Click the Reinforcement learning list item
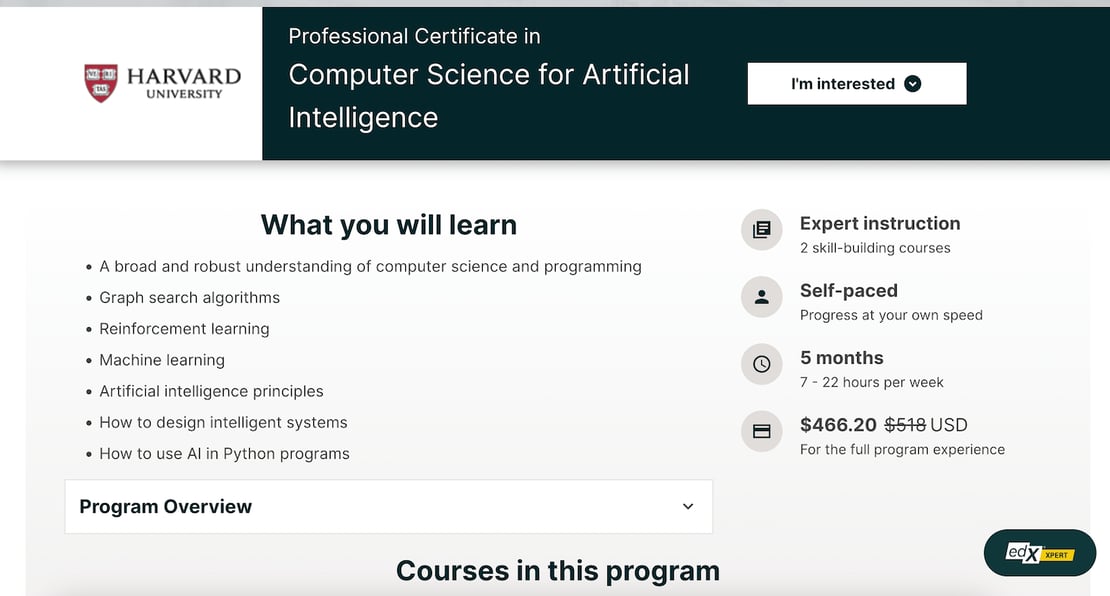The height and width of the screenshot is (596, 1110). (184, 329)
